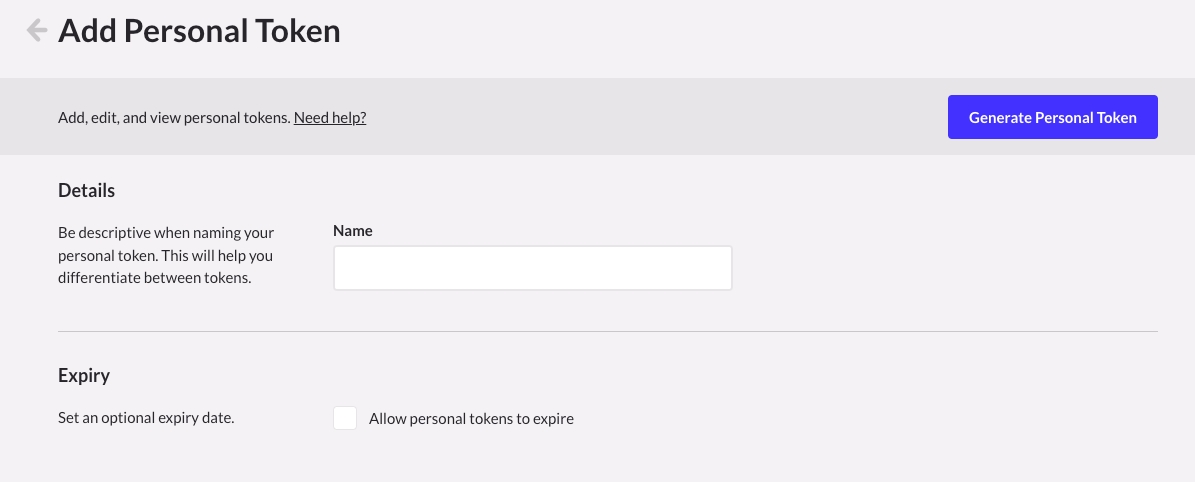Enable the personal token expiry checkbox
The width and height of the screenshot is (1195, 482).
click(x=345, y=418)
